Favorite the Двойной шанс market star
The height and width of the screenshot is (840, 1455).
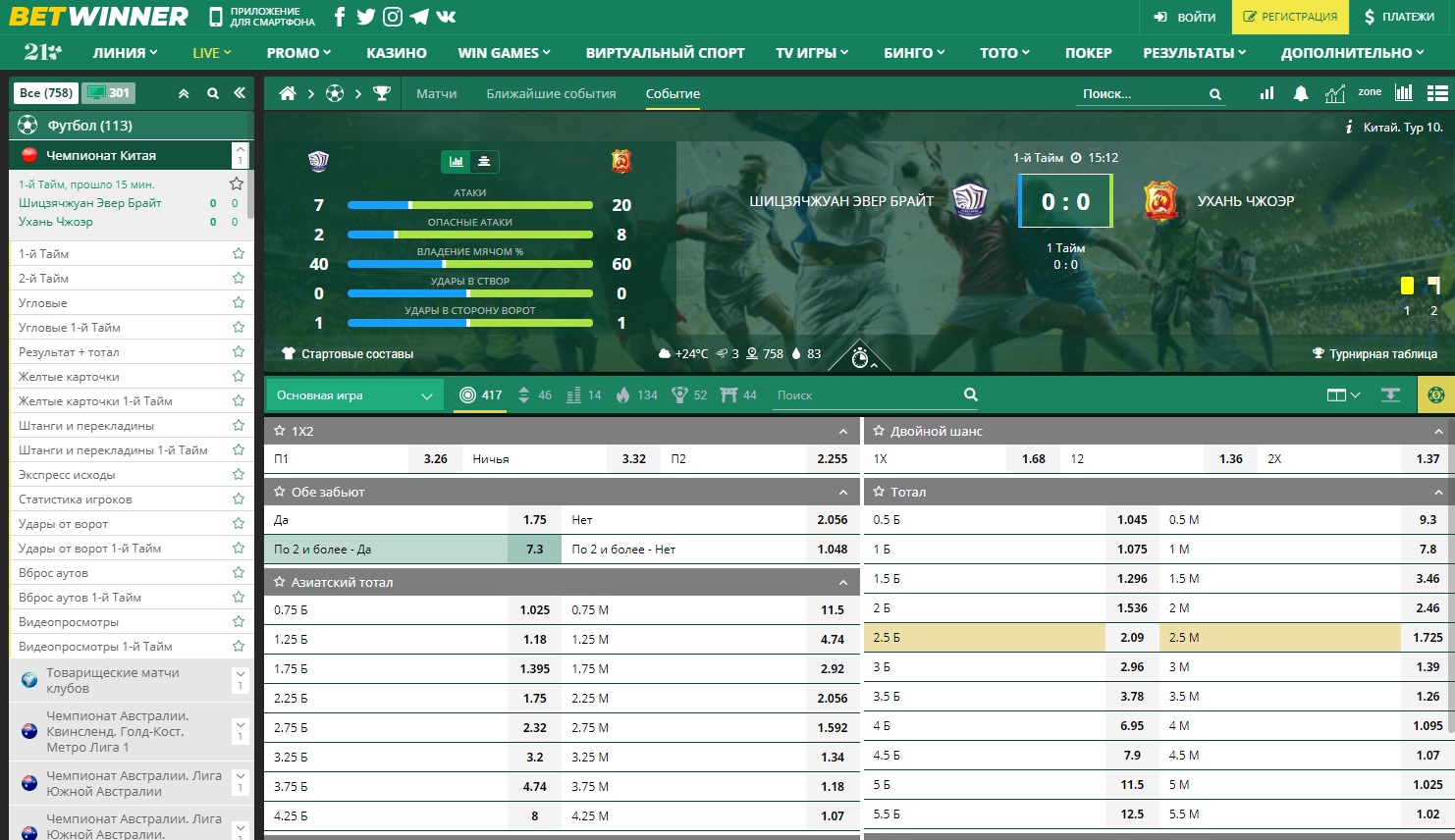coord(879,431)
